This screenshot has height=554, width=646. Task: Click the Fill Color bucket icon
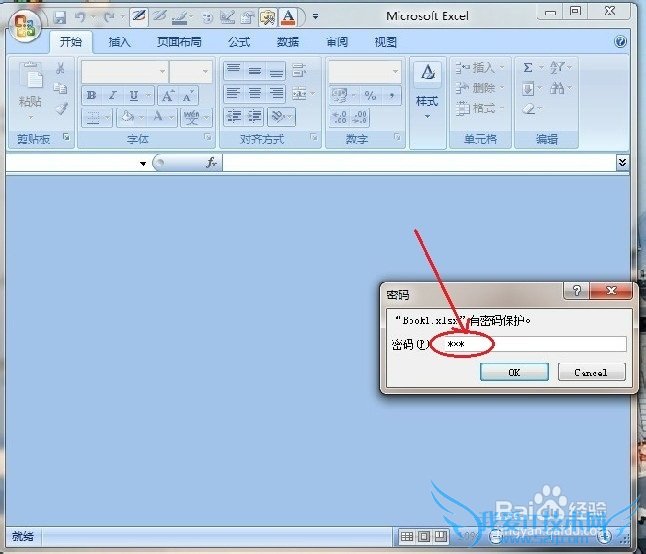(128, 117)
